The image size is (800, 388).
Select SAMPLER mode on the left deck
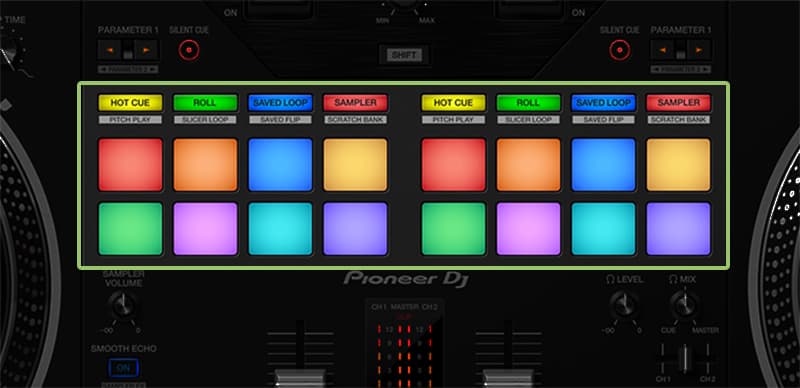pos(355,103)
